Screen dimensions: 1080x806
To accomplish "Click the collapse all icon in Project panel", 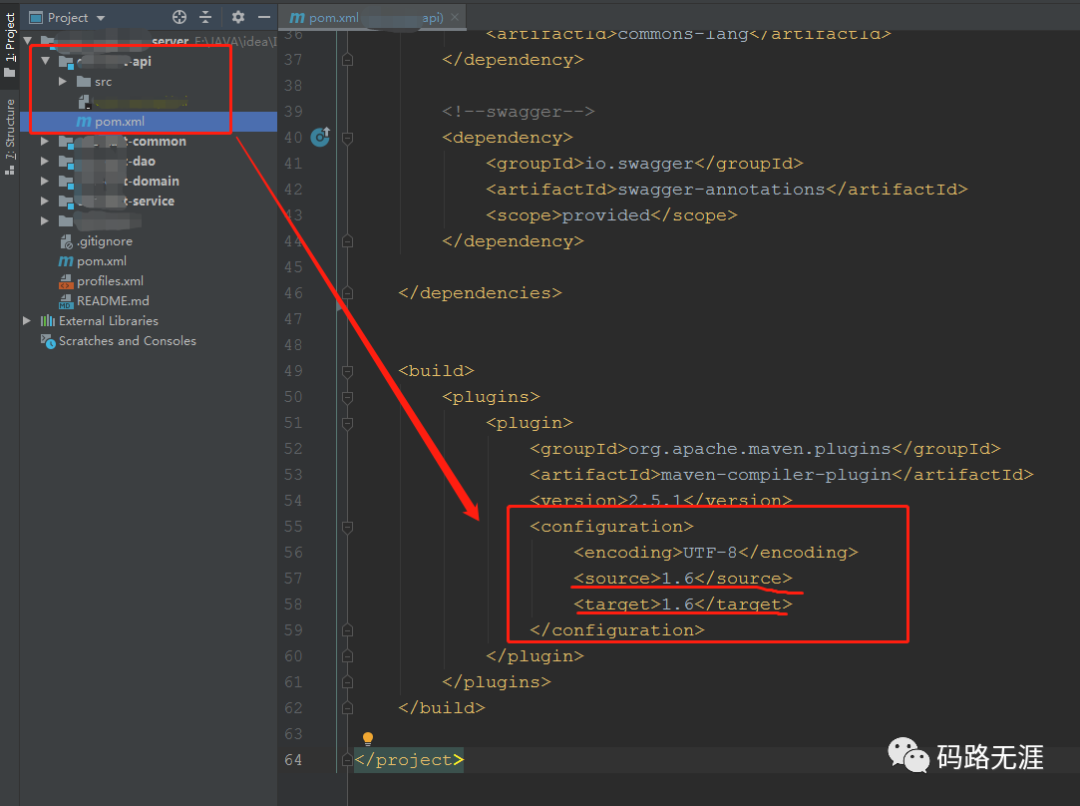I will point(205,17).
